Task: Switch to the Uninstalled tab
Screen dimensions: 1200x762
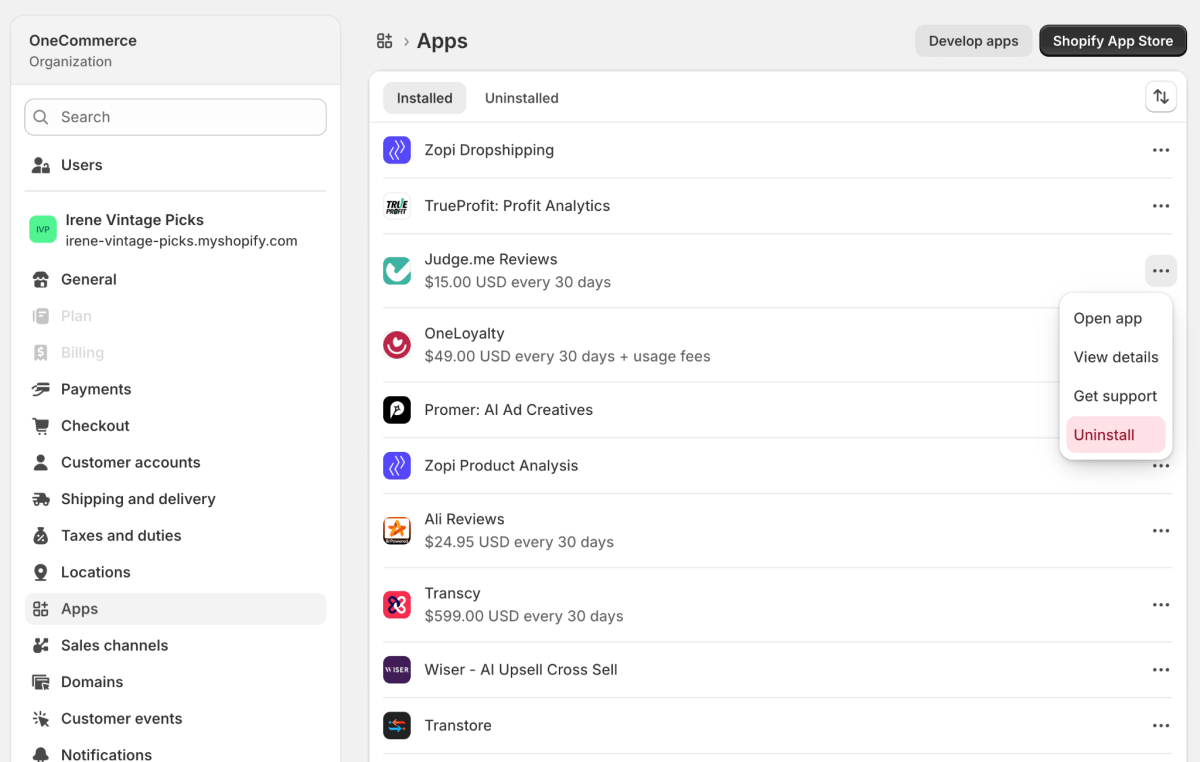Action: coord(522,98)
